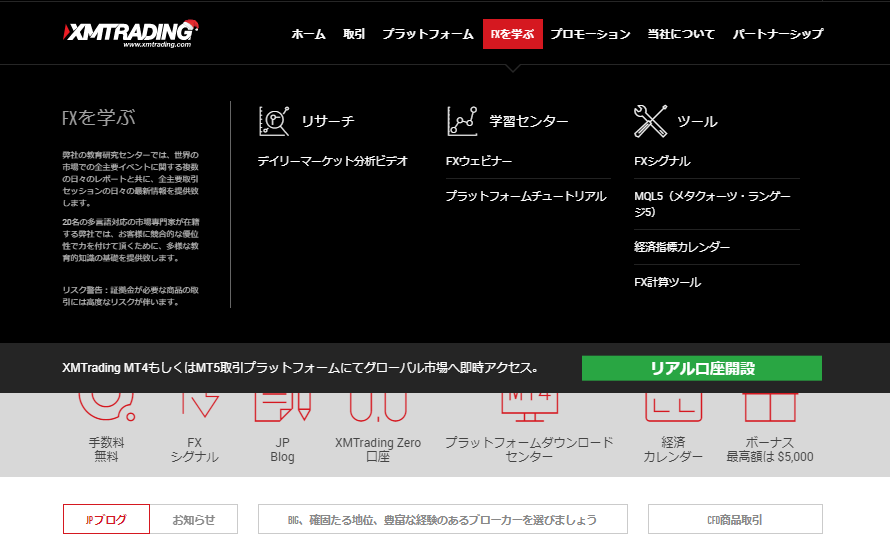Open プラットフォームチュートリアル link
Viewport: 890px width, 547px height.
526,196
